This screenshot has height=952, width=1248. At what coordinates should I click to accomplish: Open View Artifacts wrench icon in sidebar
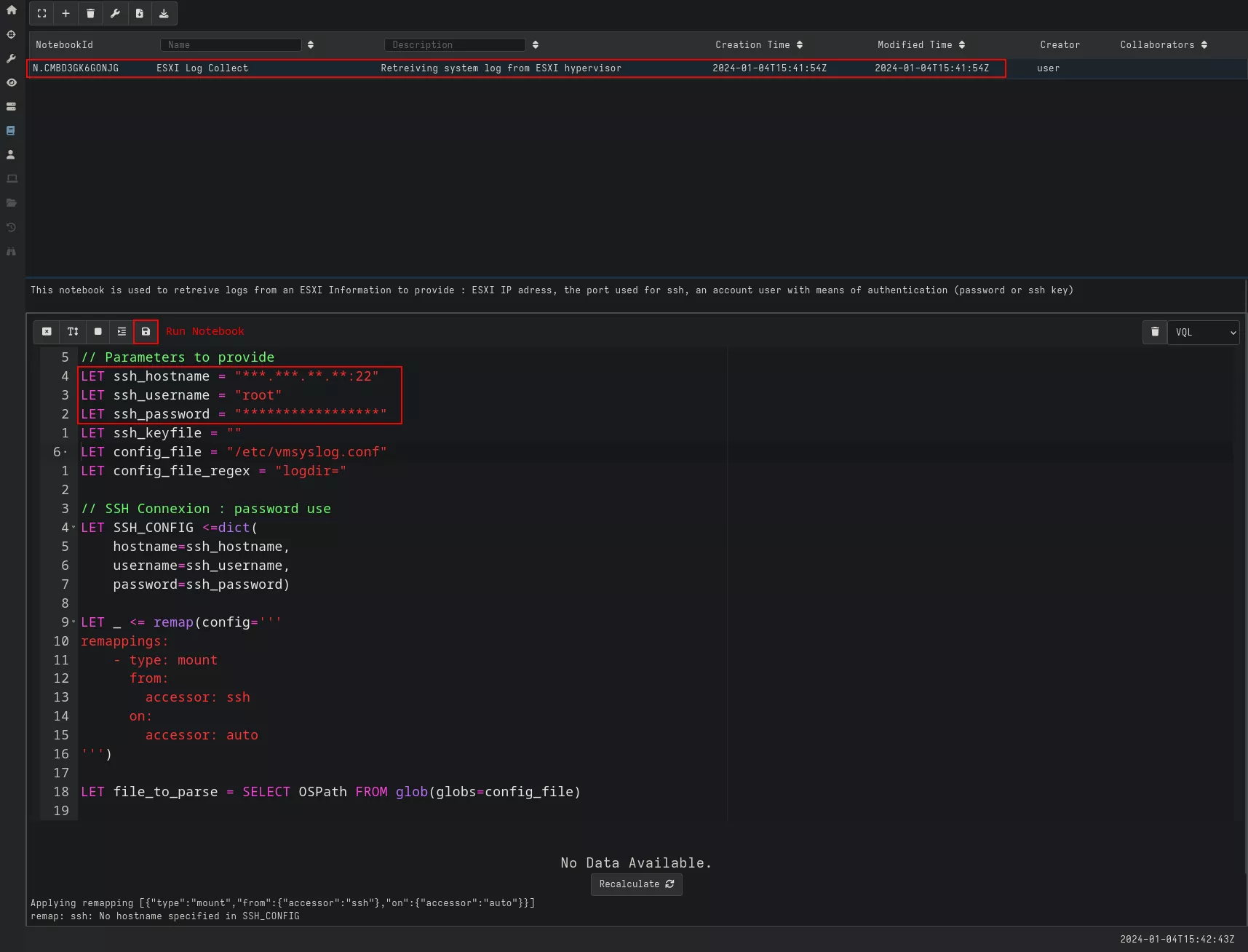11,58
